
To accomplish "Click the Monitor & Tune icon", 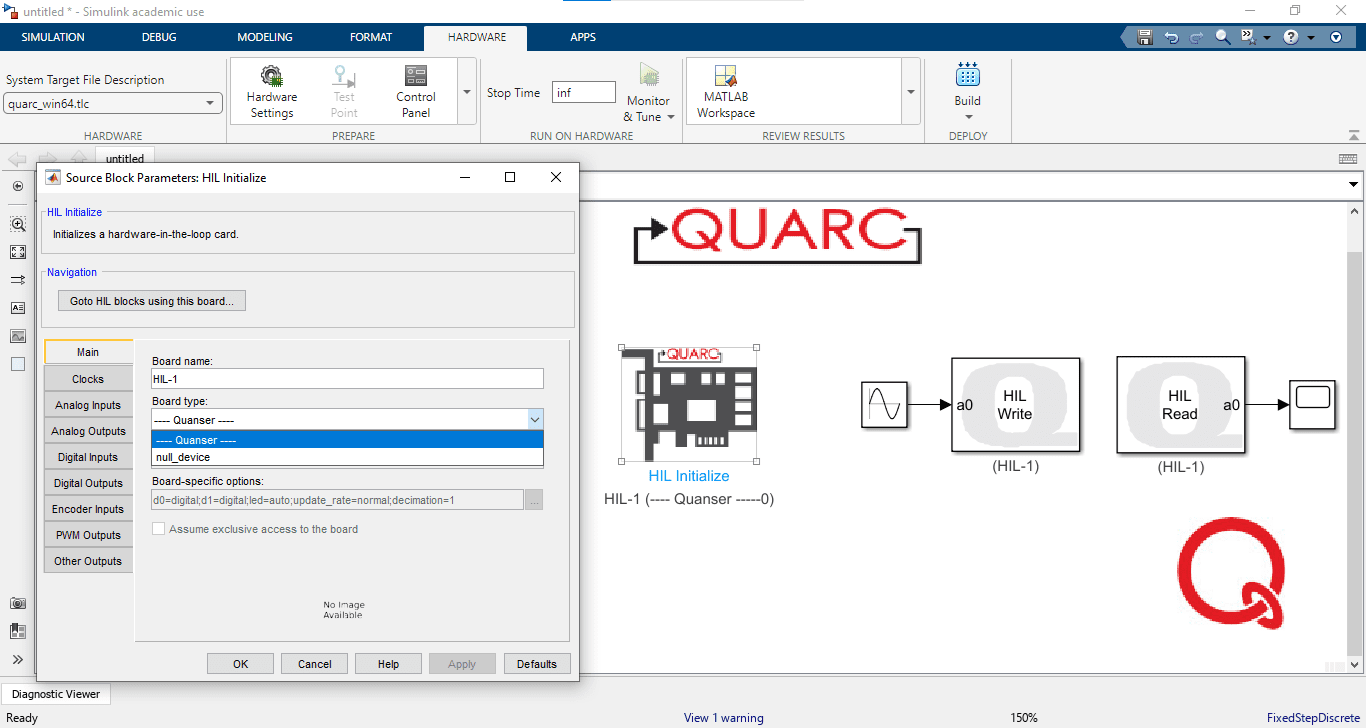I will click(x=648, y=76).
